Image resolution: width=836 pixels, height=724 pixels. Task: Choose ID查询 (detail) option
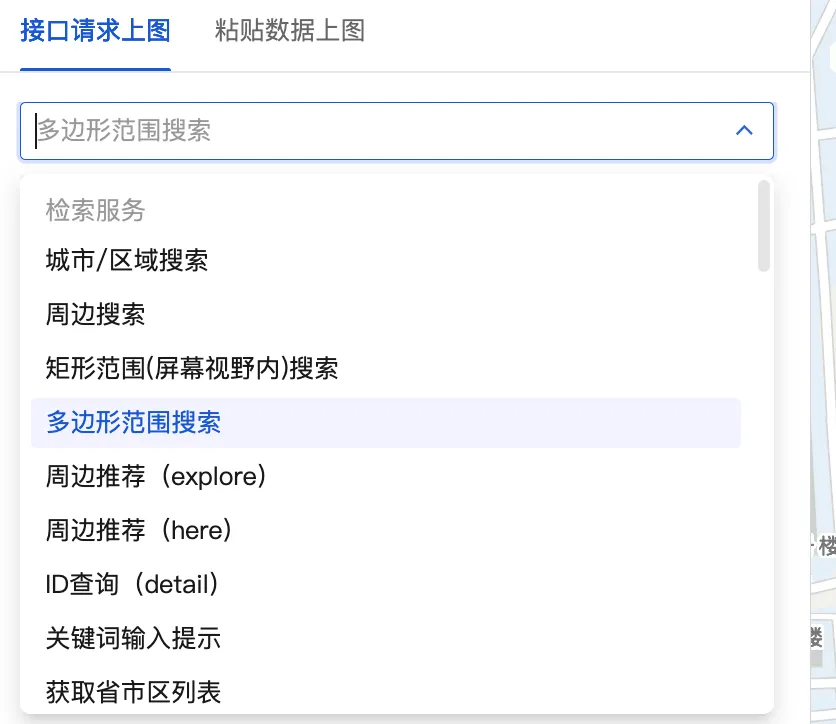pyautogui.click(x=385, y=584)
